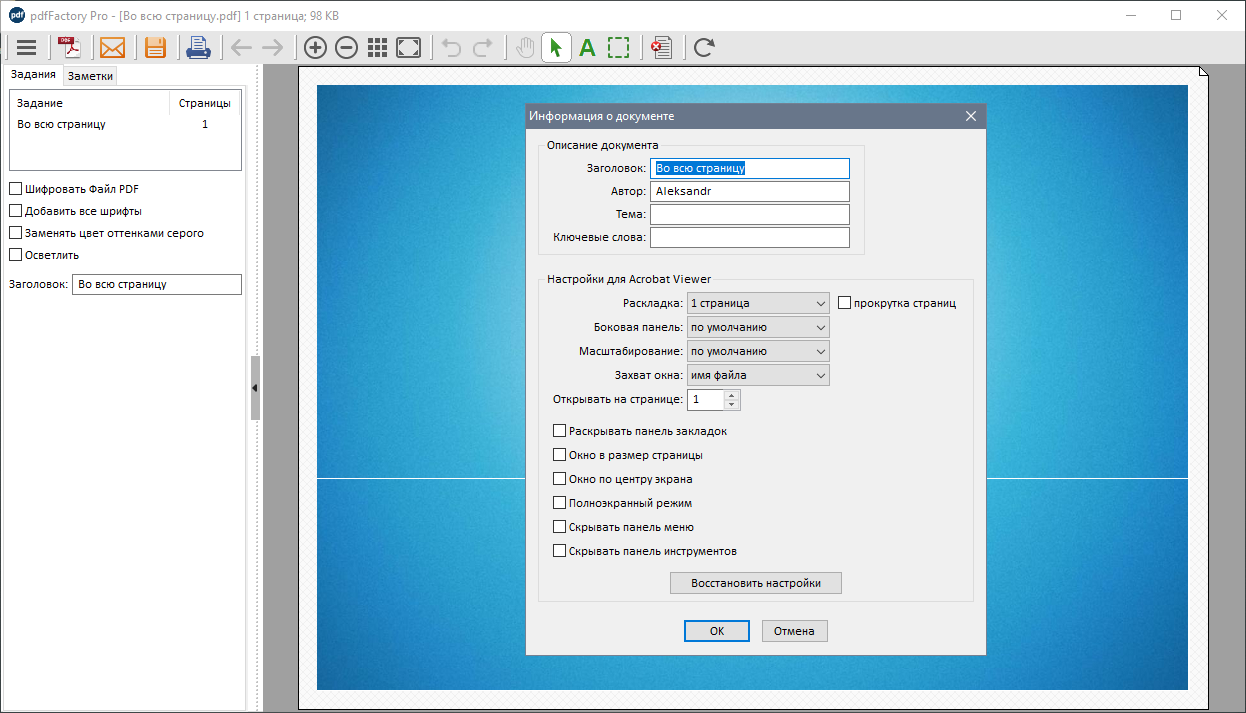Toggle Скрывать панель инструментов
1246x713 pixels.
click(559, 551)
